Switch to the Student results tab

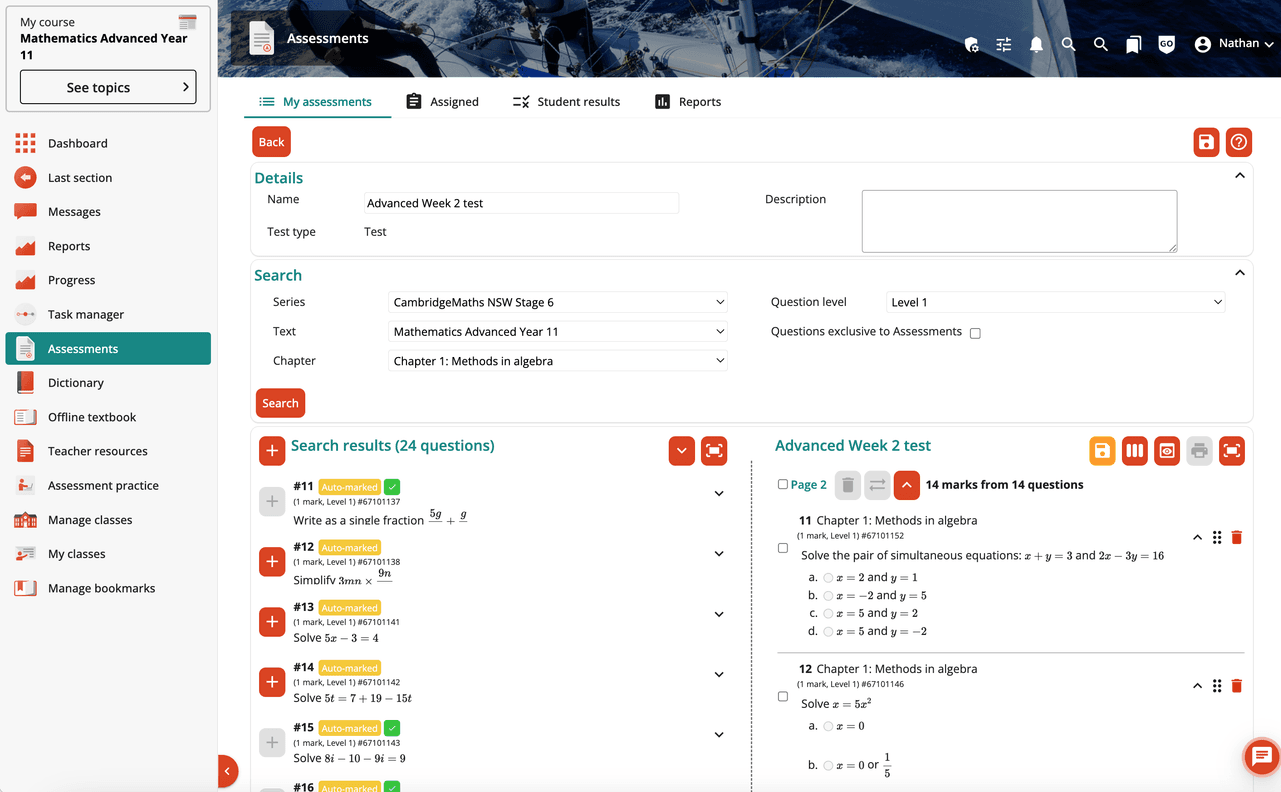[567, 101]
